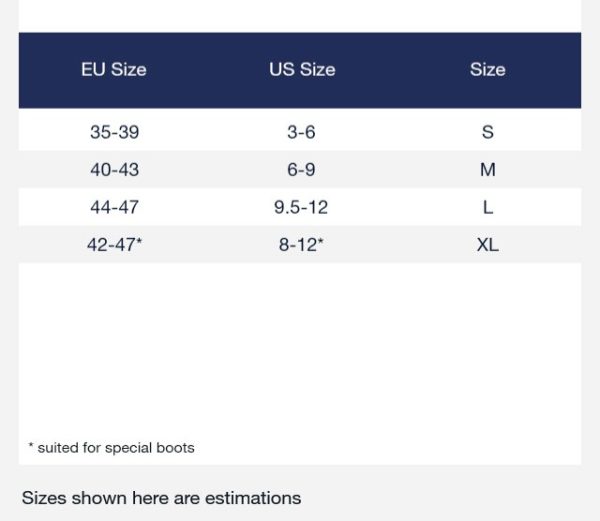Choose the M size cell
This screenshot has height=521, width=600.
487,170
